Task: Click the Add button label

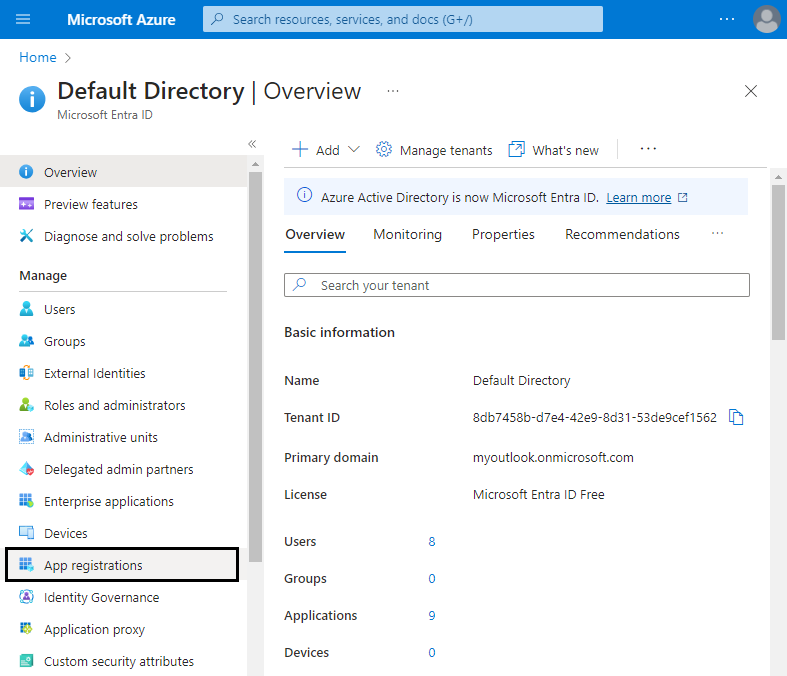Action: point(327,150)
